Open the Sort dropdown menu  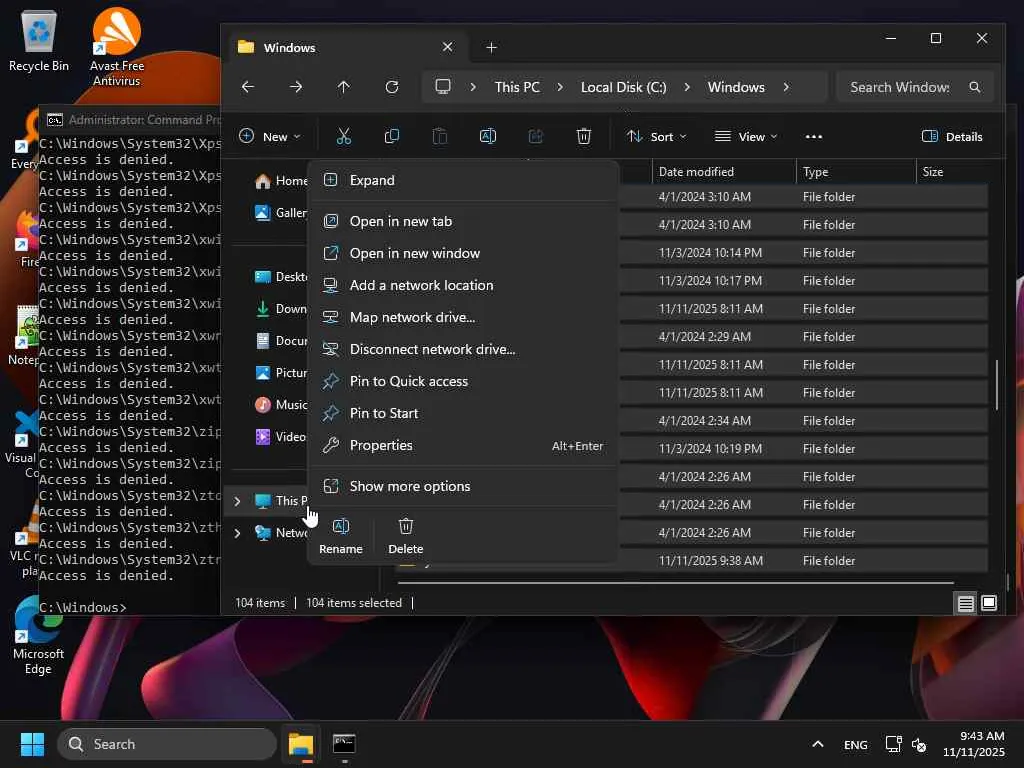click(x=657, y=136)
